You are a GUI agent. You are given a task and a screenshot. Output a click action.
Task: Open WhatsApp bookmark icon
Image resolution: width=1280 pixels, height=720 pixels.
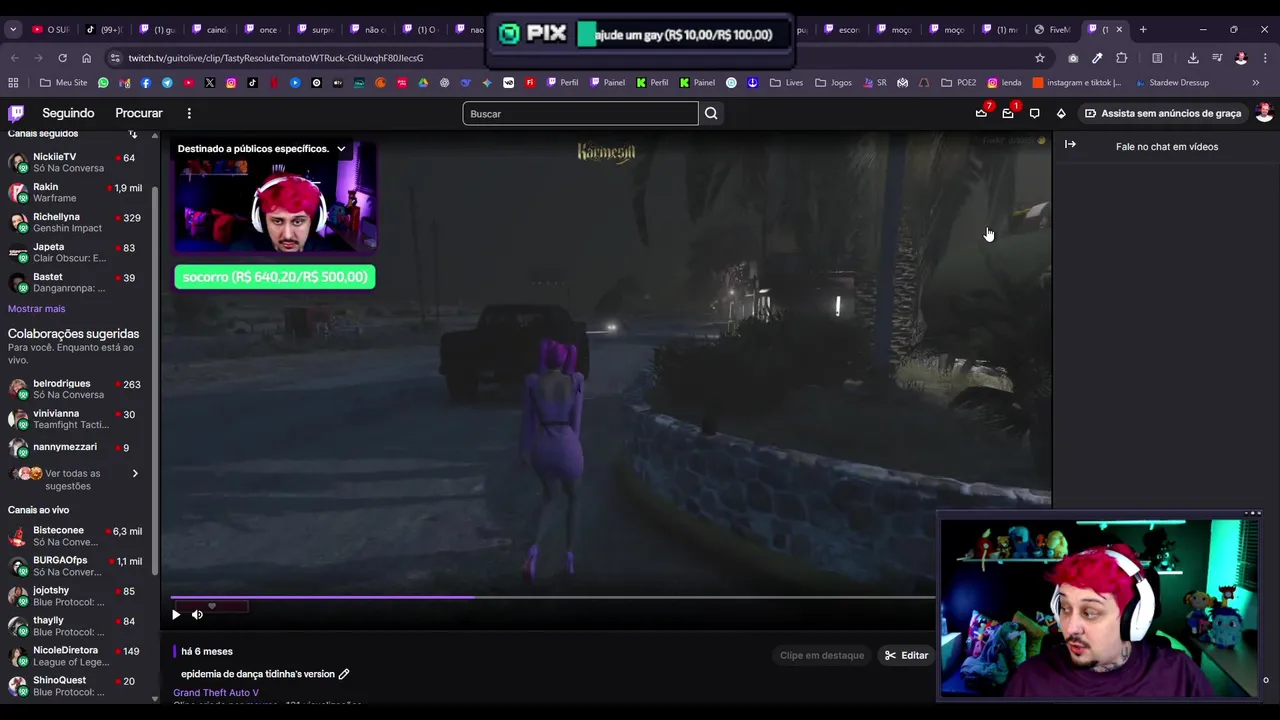click(103, 83)
